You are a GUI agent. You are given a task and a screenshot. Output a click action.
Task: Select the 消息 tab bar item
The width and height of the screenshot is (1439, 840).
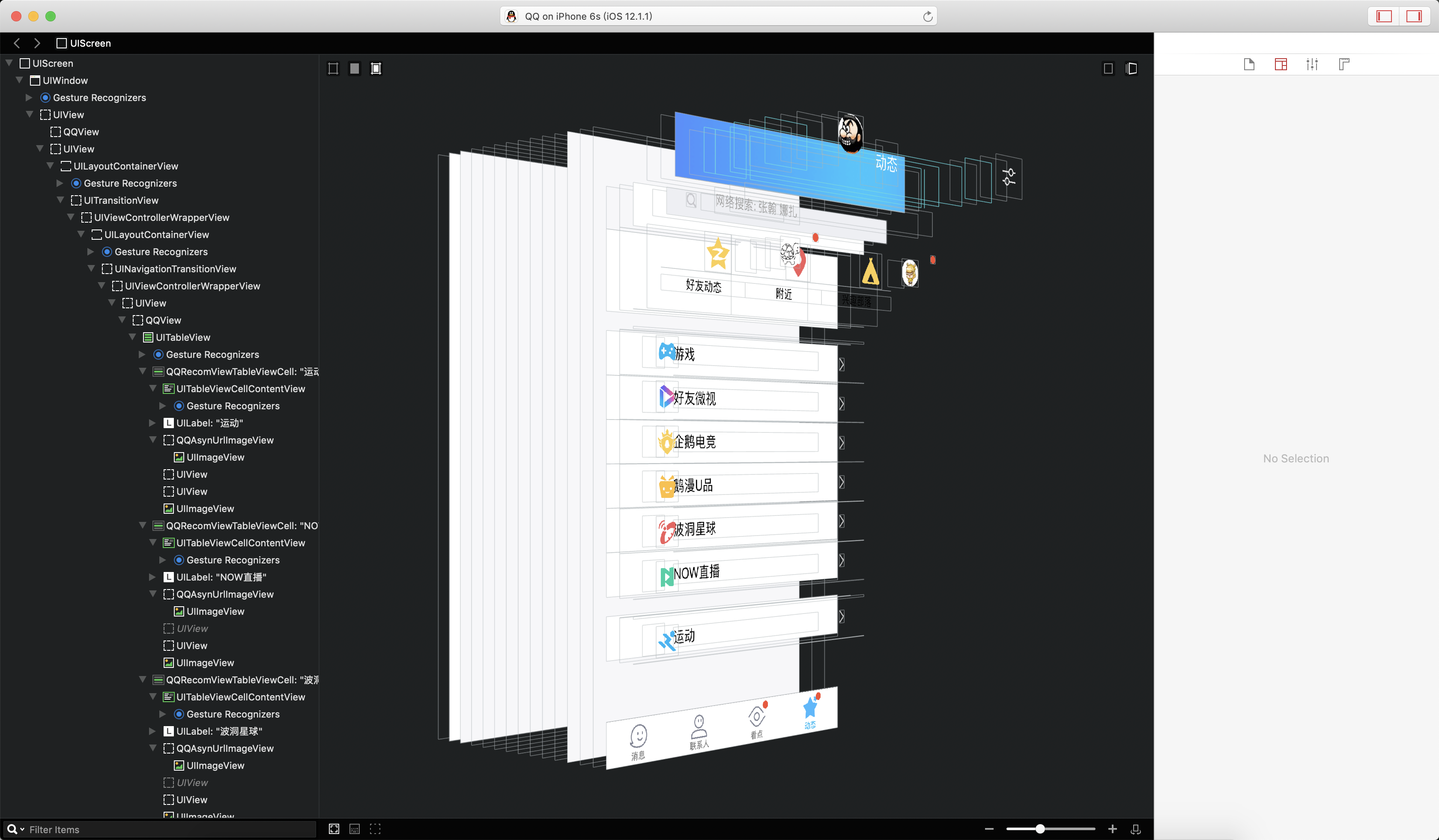pyautogui.click(x=639, y=742)
